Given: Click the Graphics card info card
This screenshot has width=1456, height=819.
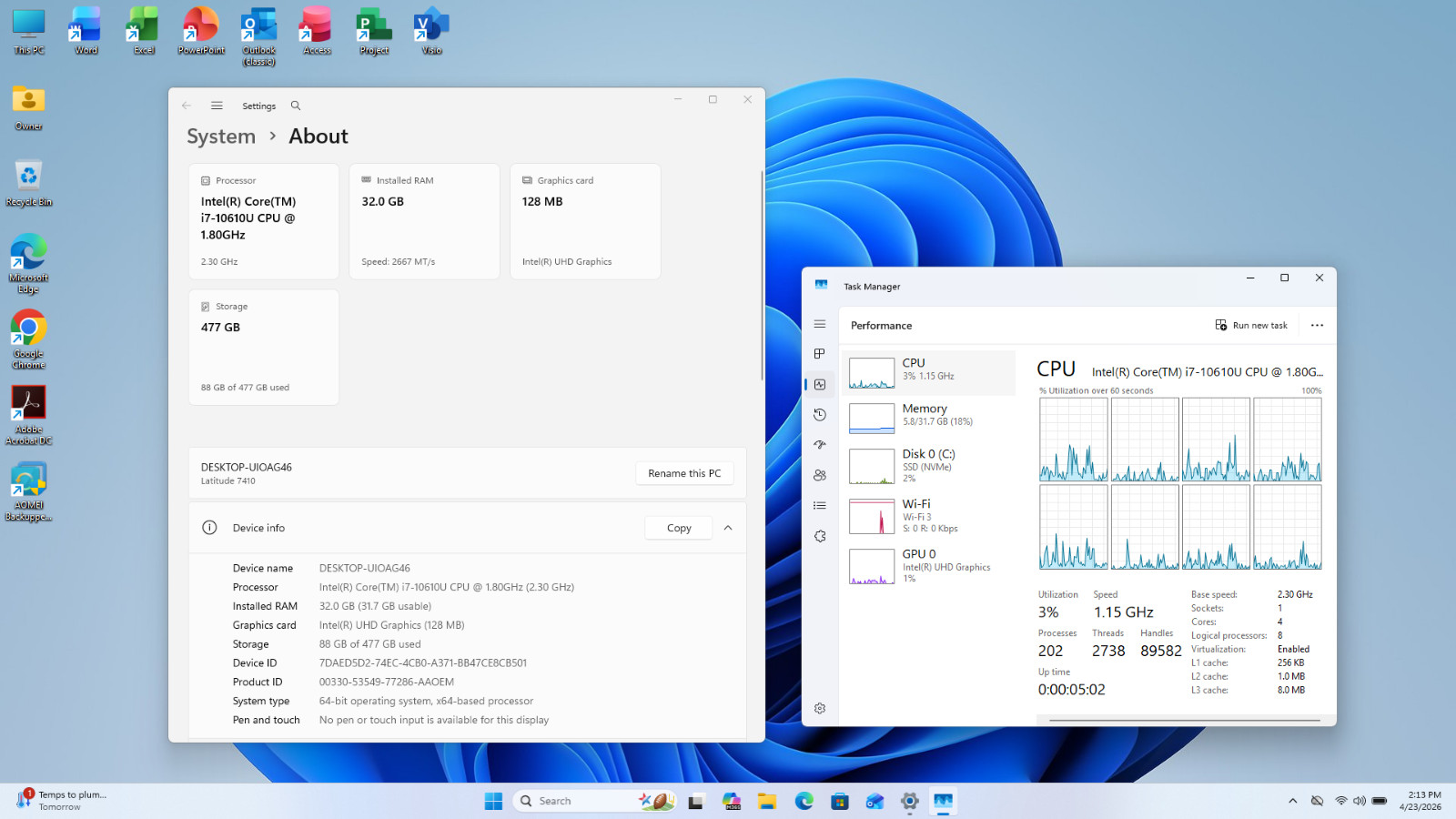Looking at the screenshot, I should pyautogui.click(x=585, y=221).
